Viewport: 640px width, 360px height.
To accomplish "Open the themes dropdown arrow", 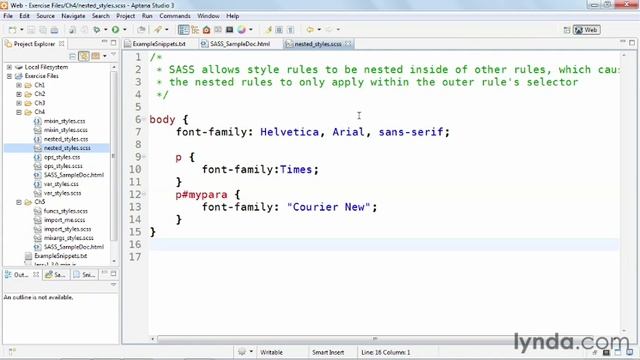I will tap(251, 30).
